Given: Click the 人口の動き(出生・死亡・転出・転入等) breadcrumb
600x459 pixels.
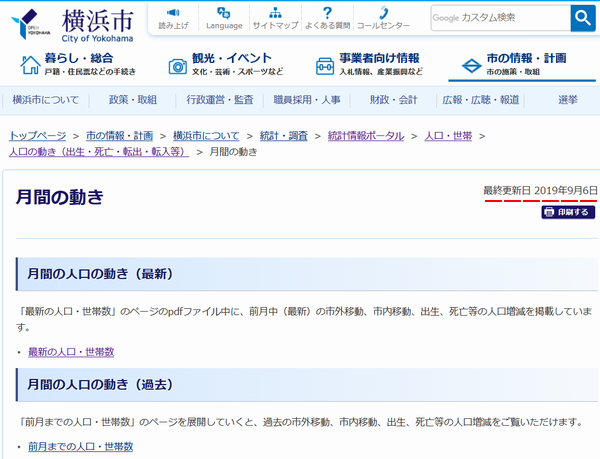Looking at the screenshot, I should 99,152.
